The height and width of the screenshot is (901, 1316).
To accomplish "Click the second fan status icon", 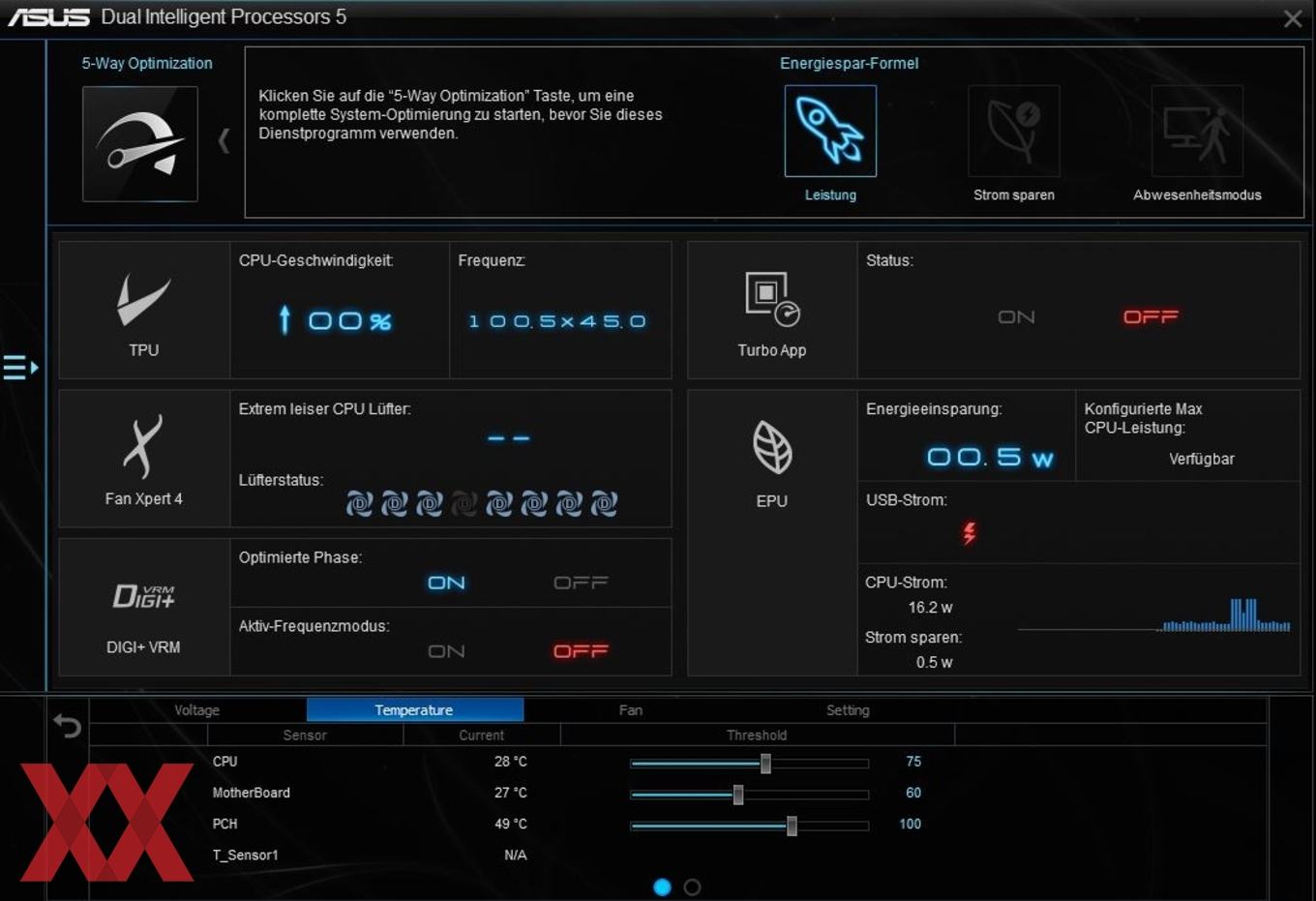I will coord(394,503).
